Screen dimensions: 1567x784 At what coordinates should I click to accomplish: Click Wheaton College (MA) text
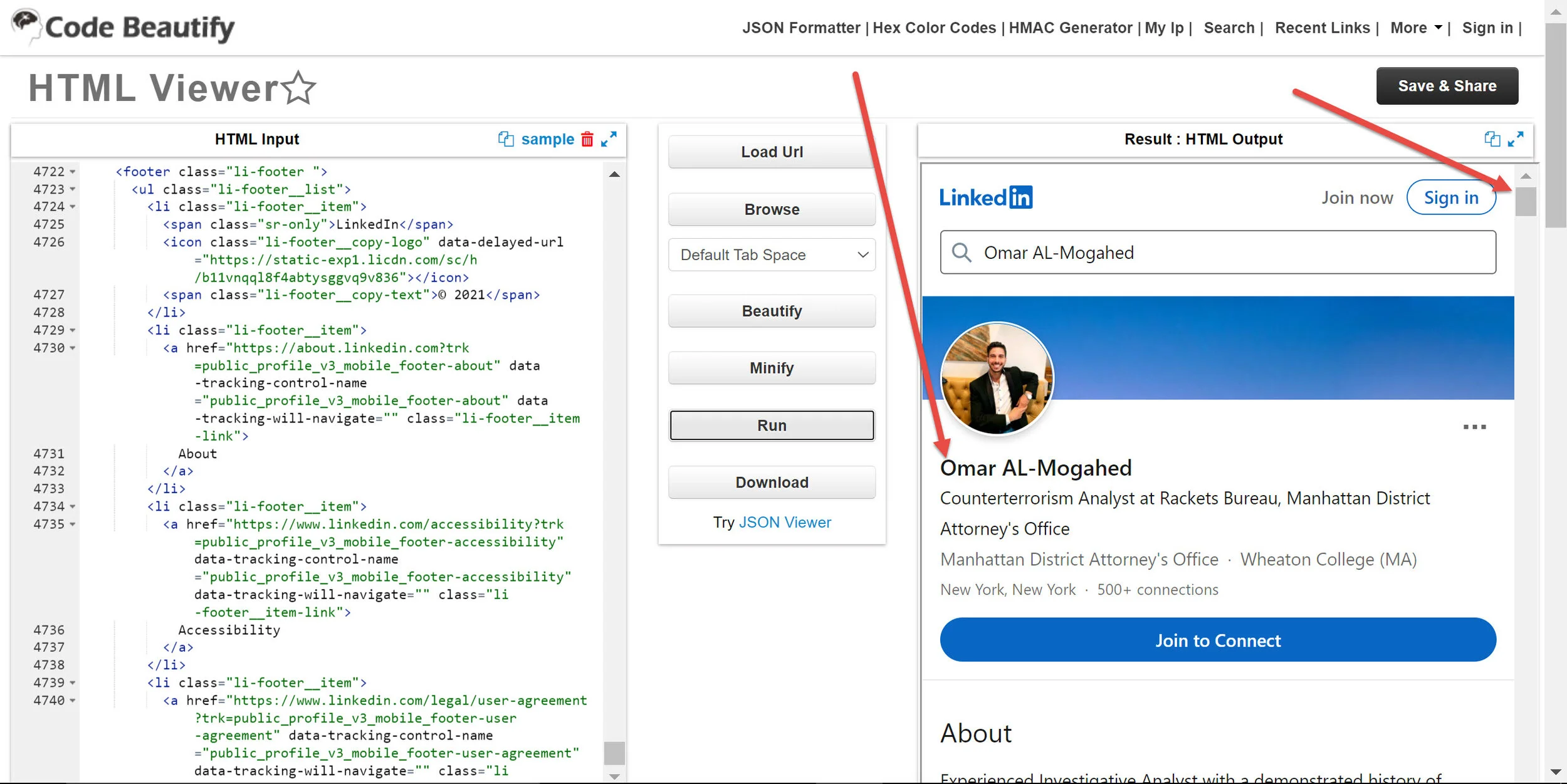(1329, 559)
